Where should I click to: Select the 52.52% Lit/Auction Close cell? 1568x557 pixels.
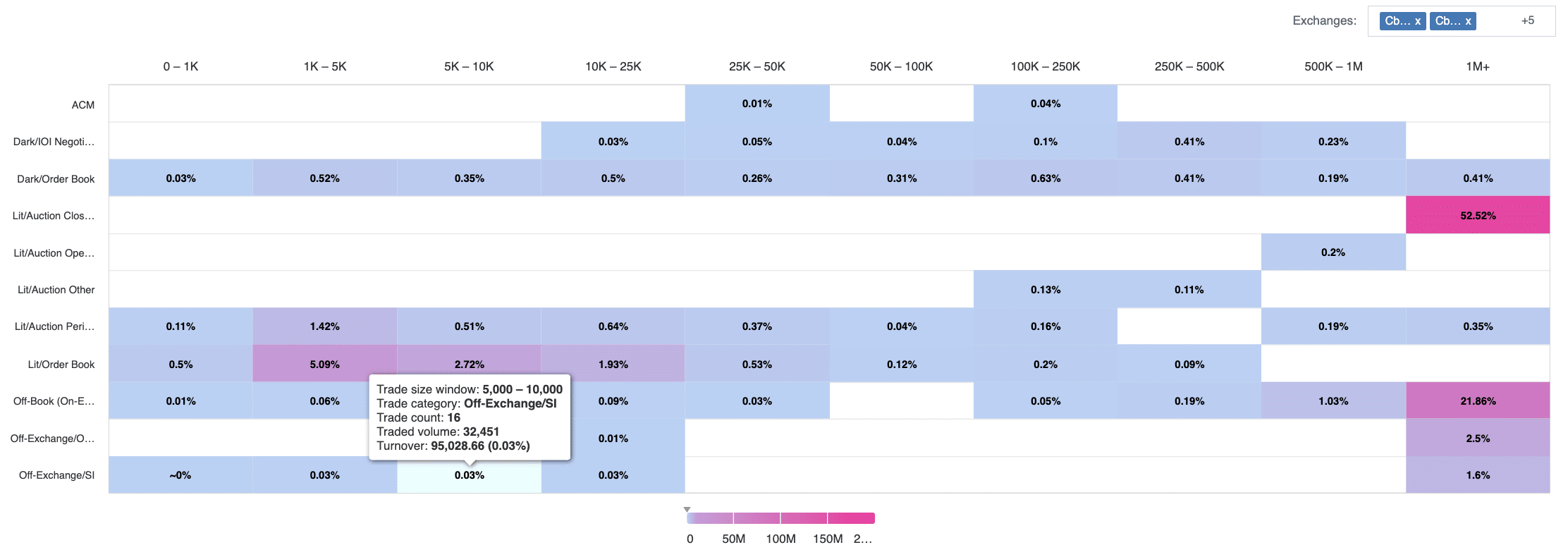1477,215
